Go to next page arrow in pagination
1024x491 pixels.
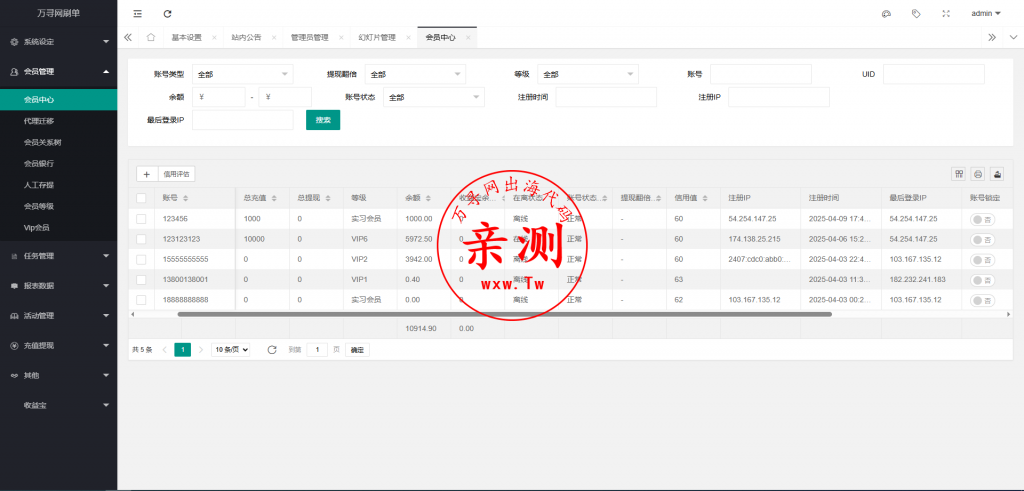click(201, 350)
